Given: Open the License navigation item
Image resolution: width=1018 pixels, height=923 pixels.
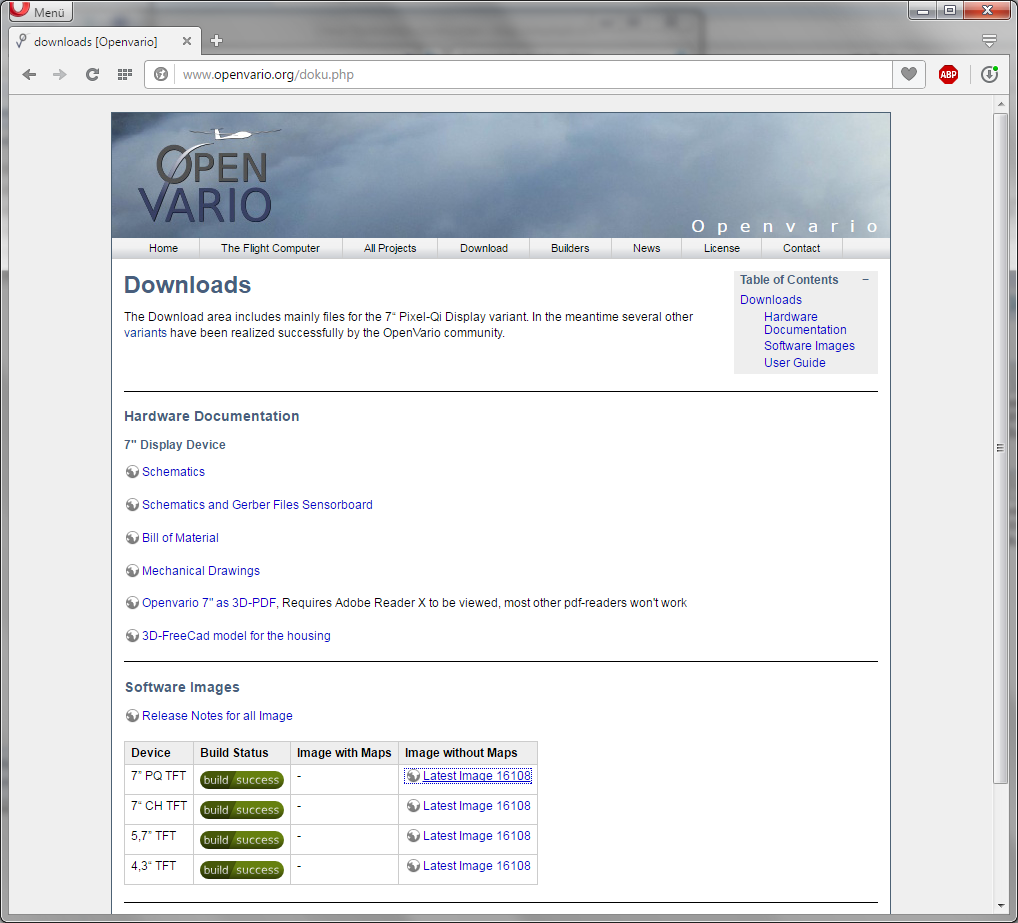Looking at the screenshot, I should pos(722,248).
